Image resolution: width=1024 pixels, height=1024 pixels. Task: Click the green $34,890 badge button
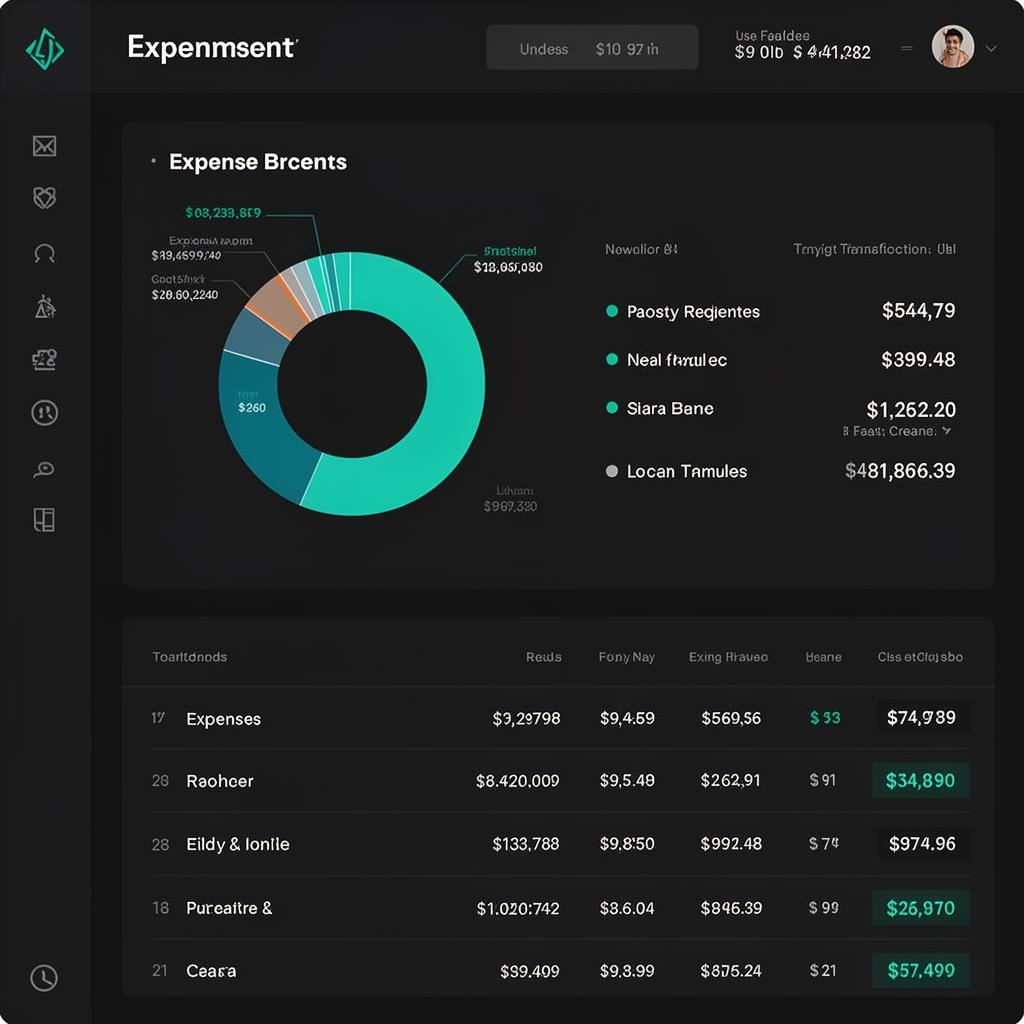coord(921,780)
